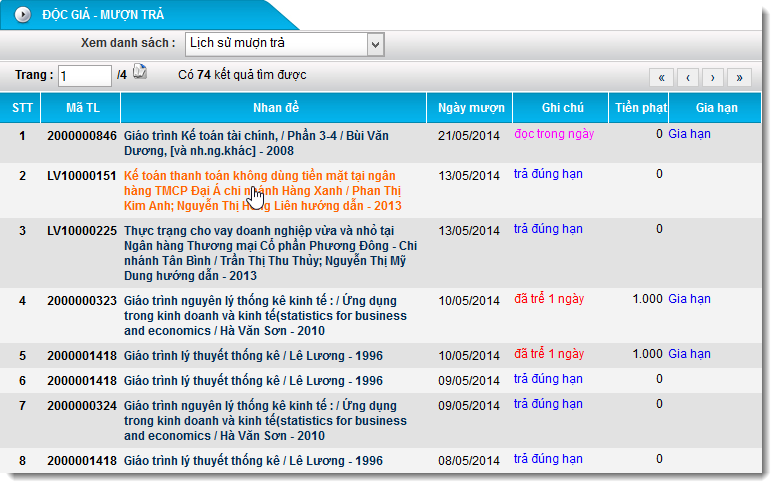Click borrow date 10/05/2014 in row 5
The width and height of the screenshot is (777, 488).
pyautogui.click(x=469, y=356)
